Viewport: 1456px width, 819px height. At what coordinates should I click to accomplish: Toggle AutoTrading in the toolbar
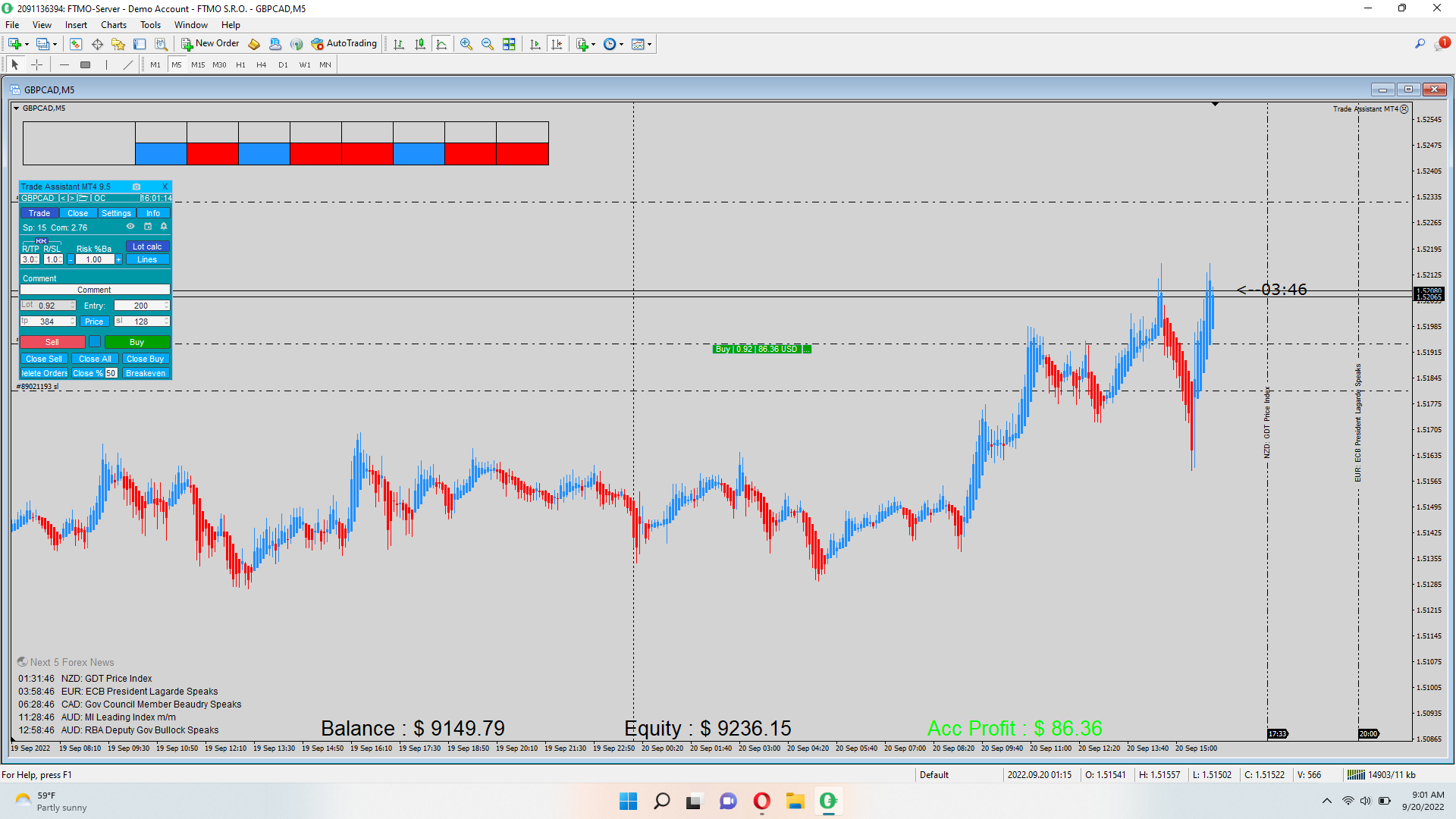tap(344, 43)
